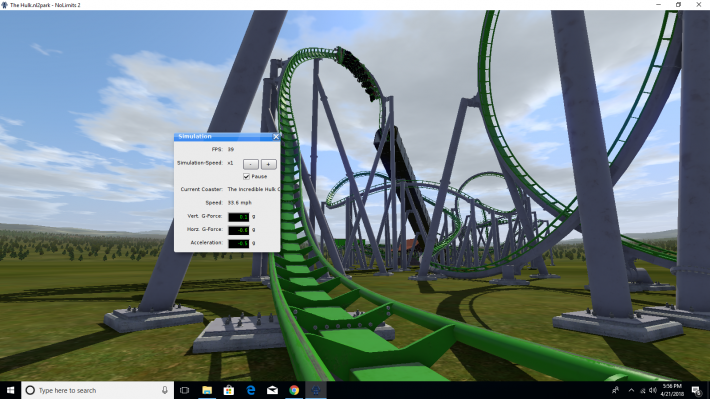Click the Horz. G-Force readout display
This screenshot has height=399, width=710.
pos(239,230)
